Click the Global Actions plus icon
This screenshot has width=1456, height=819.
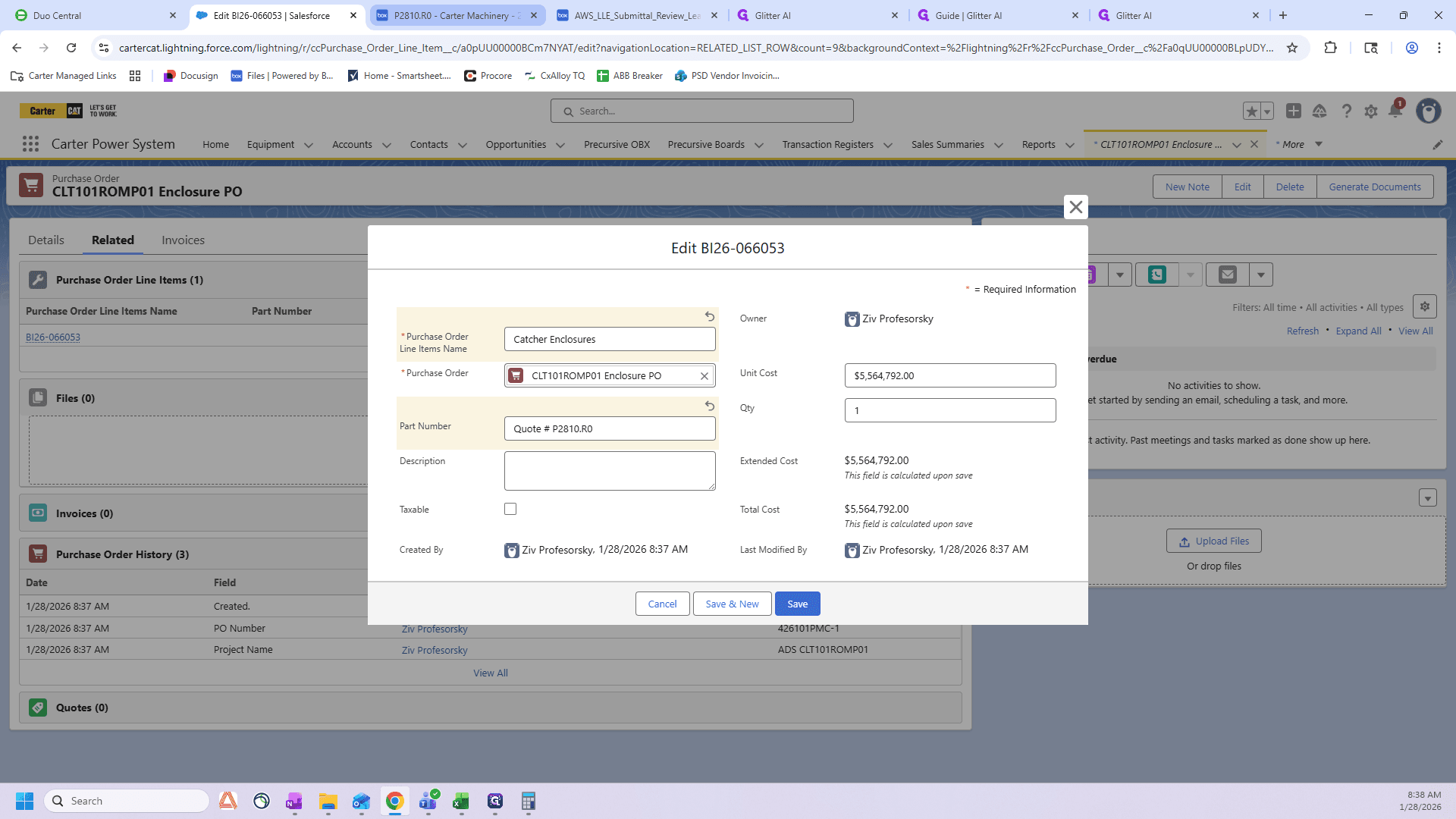coord(1294,111)
